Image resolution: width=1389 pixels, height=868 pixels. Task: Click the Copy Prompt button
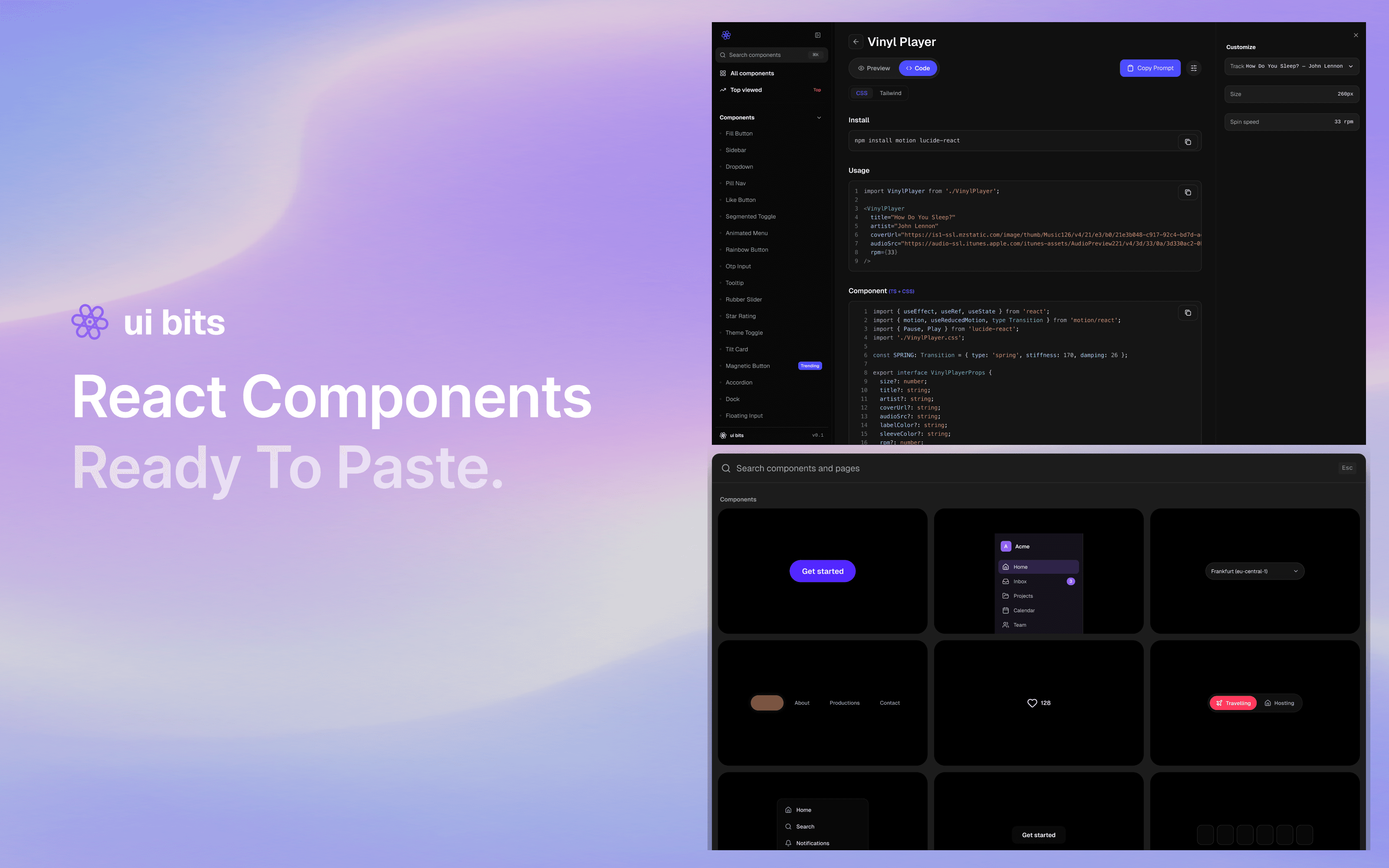(1150, 68)
